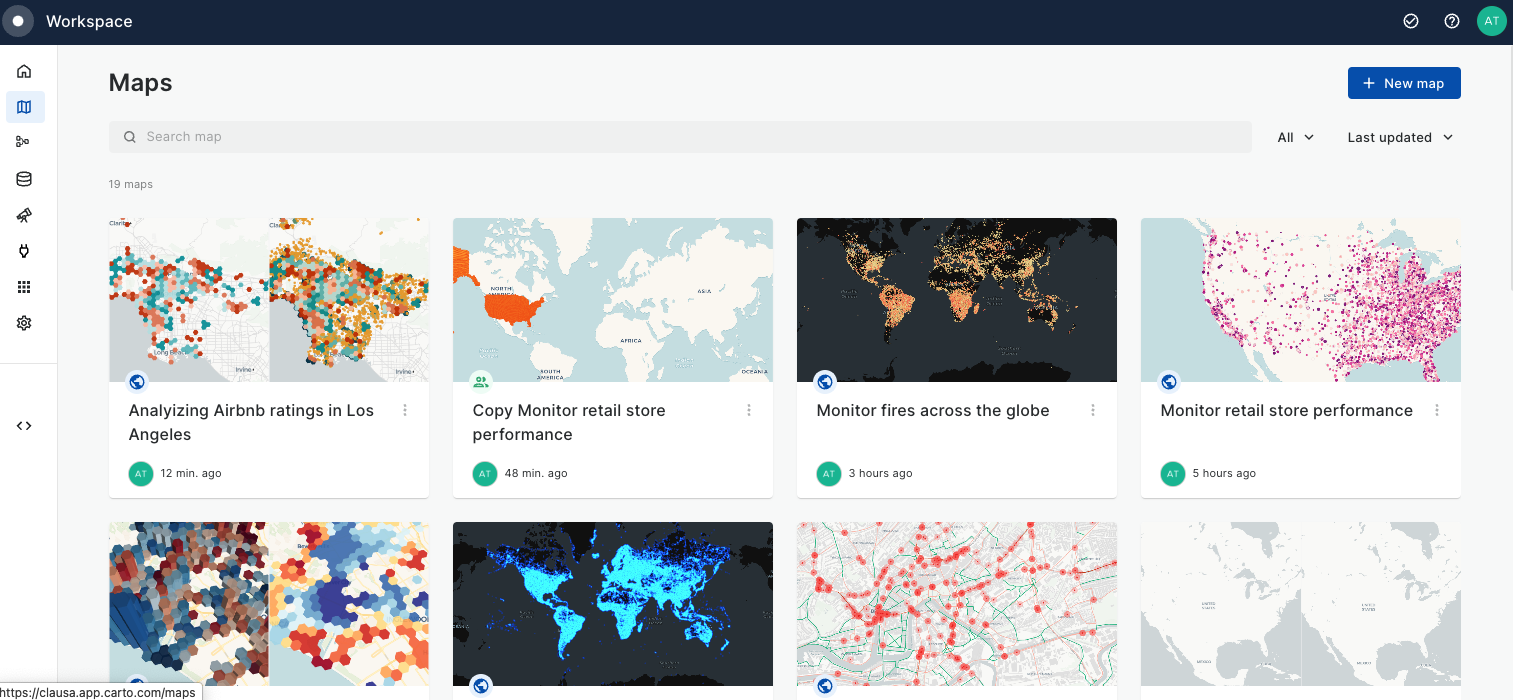Open the Last updated sort dropdown
This screenshot has width=1513, height=700.
point(1399,137)
